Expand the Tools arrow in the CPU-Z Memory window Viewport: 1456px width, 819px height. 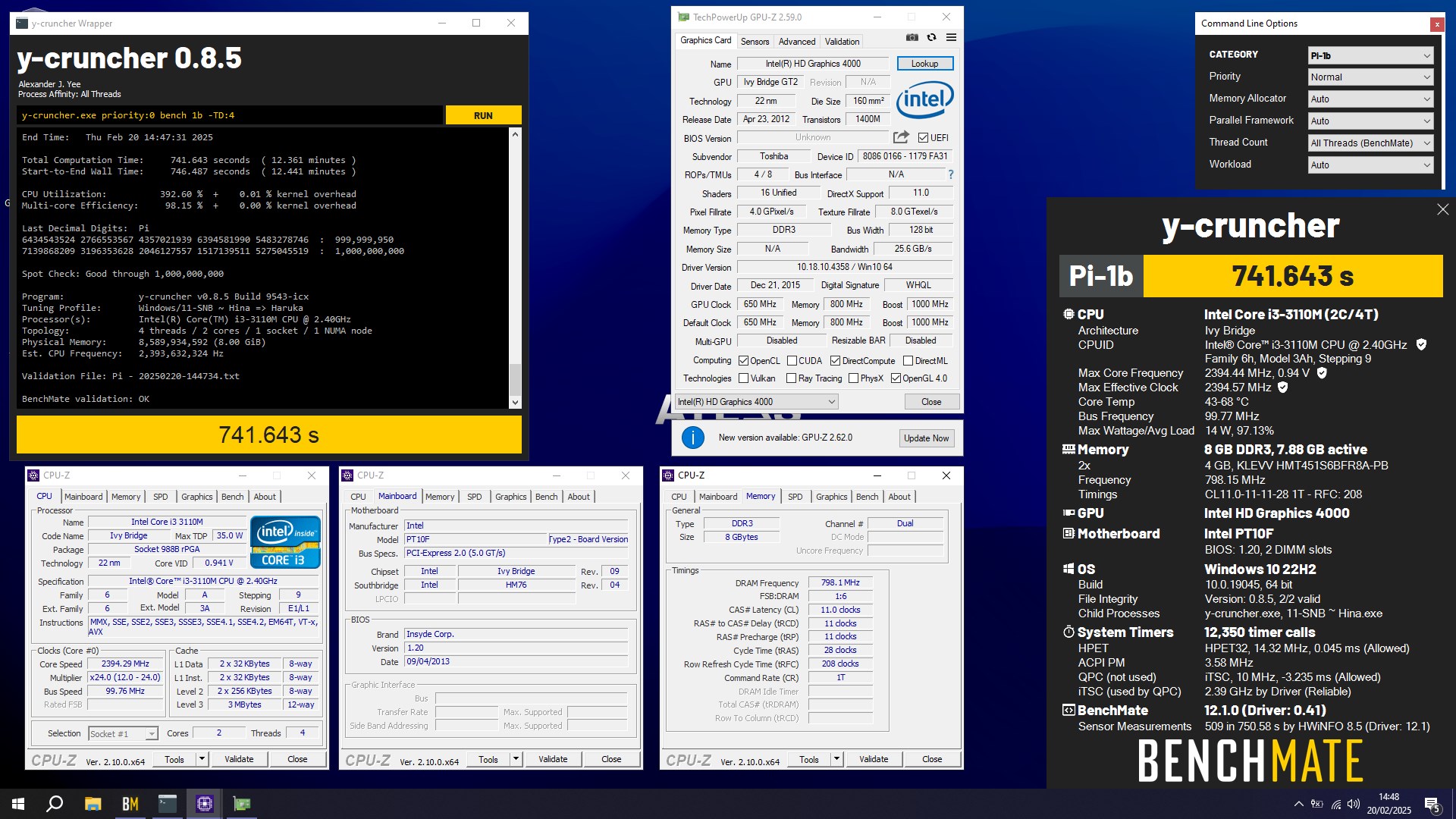point(837,759)
